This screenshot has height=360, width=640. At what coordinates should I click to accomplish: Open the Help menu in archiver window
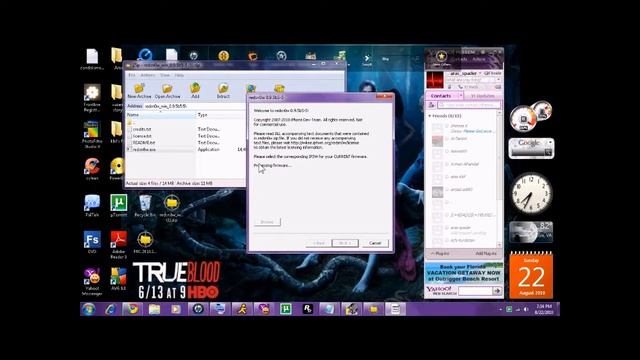[179, 75]
